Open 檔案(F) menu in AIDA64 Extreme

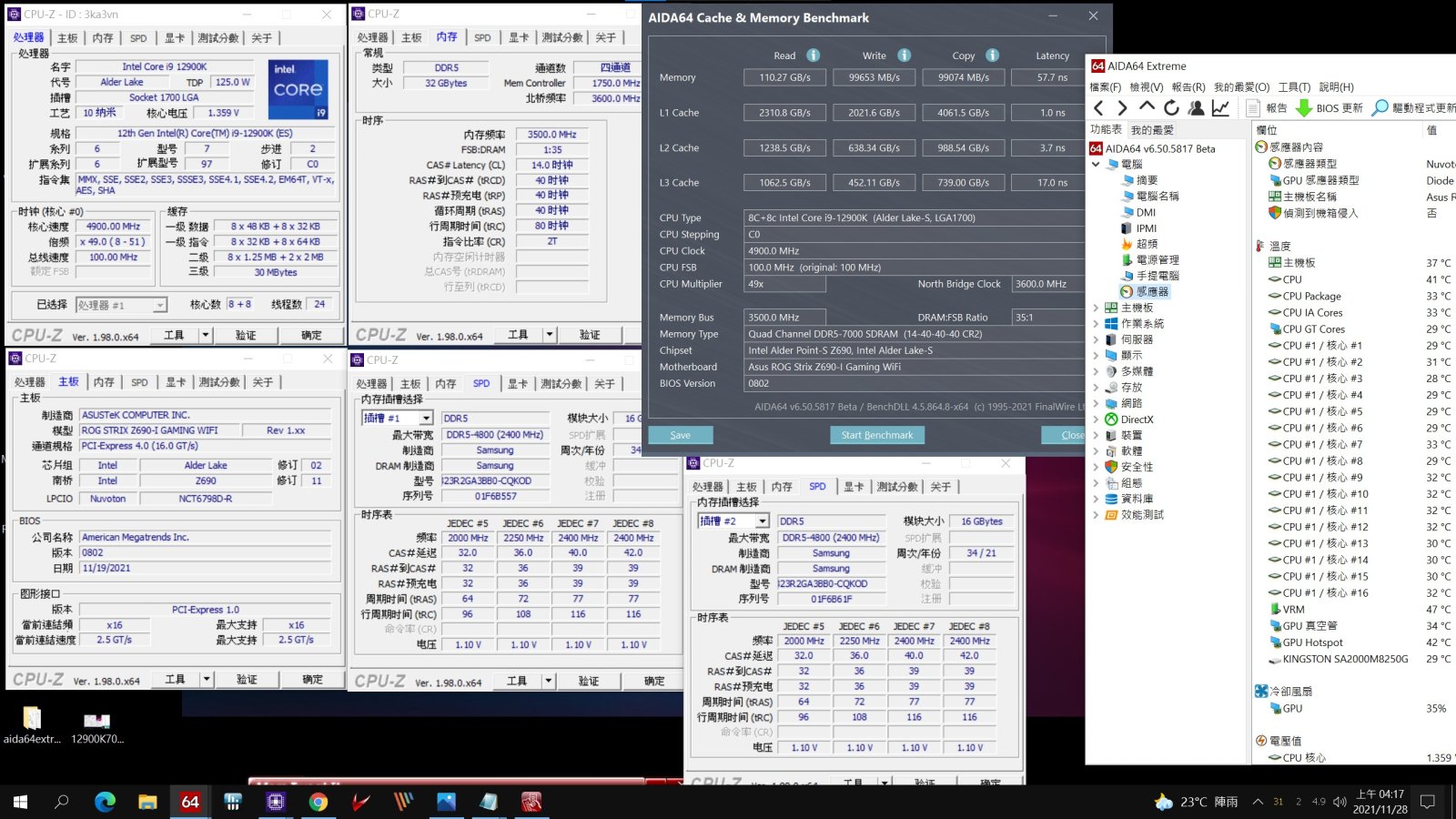[x=1106, y=87]
